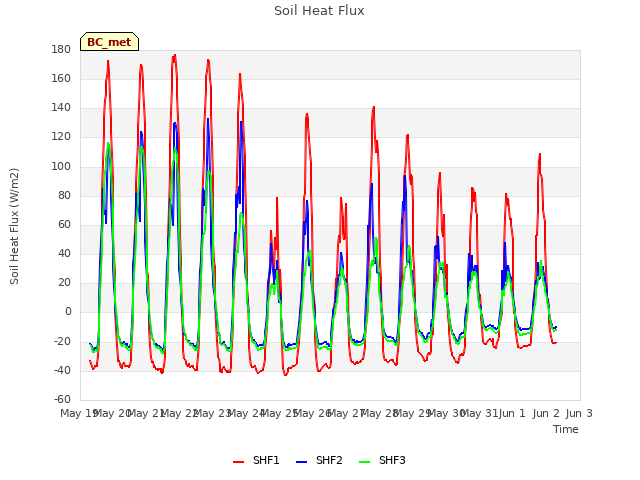Click the 180 y-axis tick label
The image size is (640, 480).
click(x=61, y=49)
